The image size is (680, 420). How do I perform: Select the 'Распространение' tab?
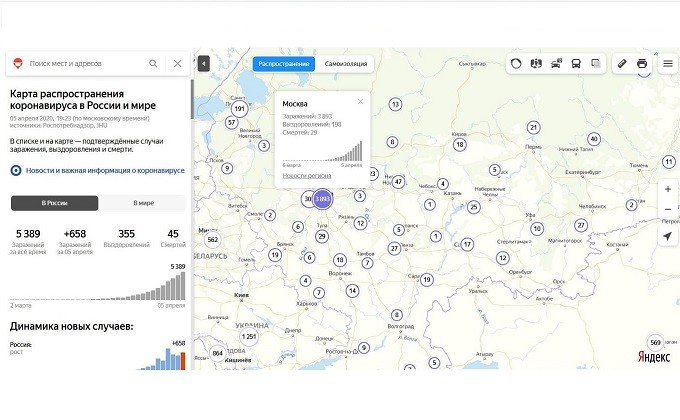284,63
